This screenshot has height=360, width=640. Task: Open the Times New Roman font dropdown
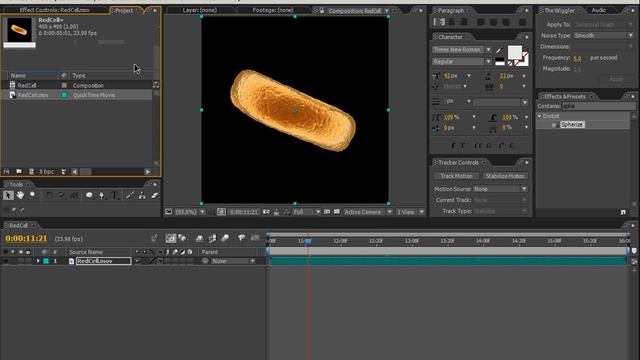coord(488,50)
